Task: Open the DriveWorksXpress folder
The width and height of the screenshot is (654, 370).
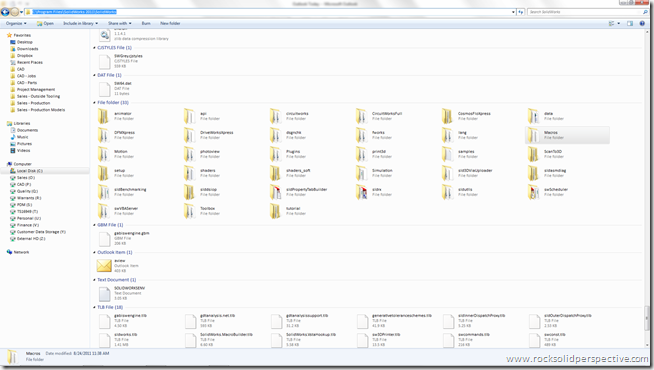Action: click(209, 135)
